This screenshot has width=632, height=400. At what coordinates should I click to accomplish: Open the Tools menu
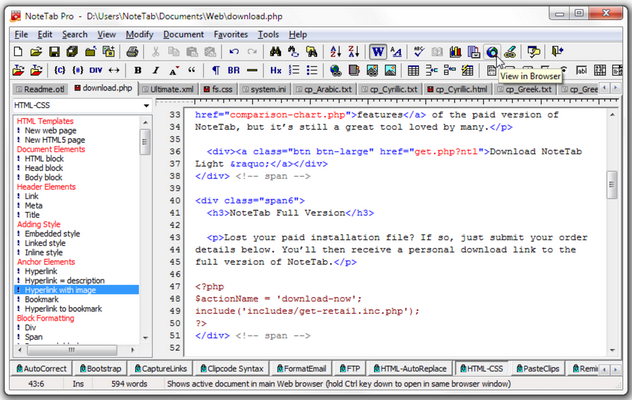click(x=268, y=34)
